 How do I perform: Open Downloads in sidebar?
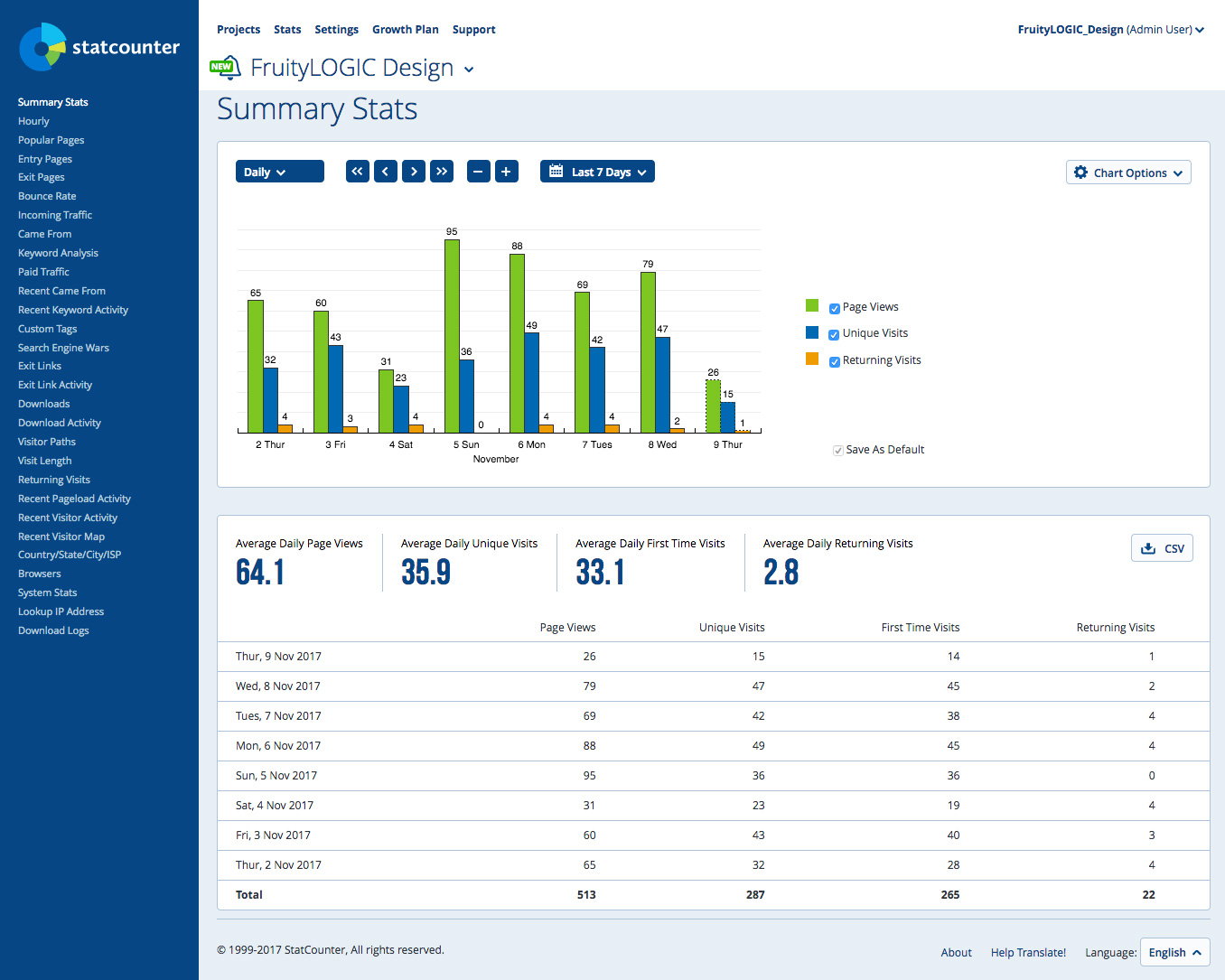[43, 404]
